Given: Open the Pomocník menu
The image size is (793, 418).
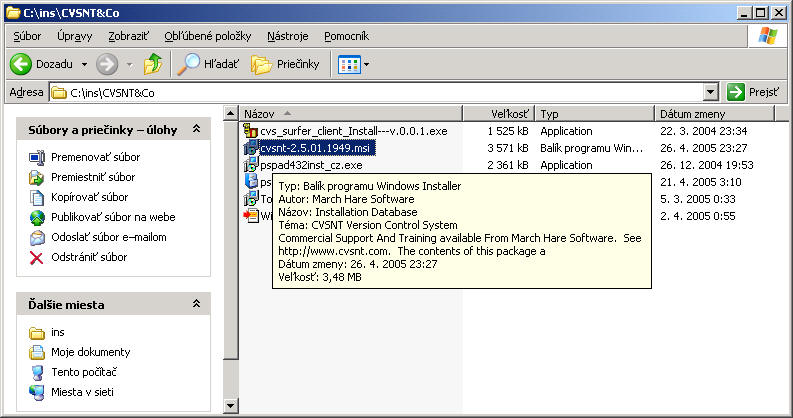Looking at the screenshot, I should 346,36.
